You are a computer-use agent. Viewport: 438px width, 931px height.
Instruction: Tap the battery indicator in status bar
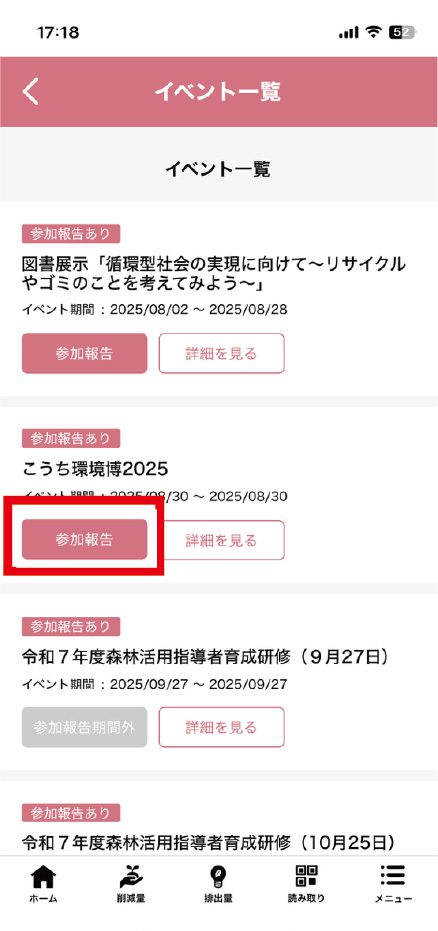coord(402,33)
